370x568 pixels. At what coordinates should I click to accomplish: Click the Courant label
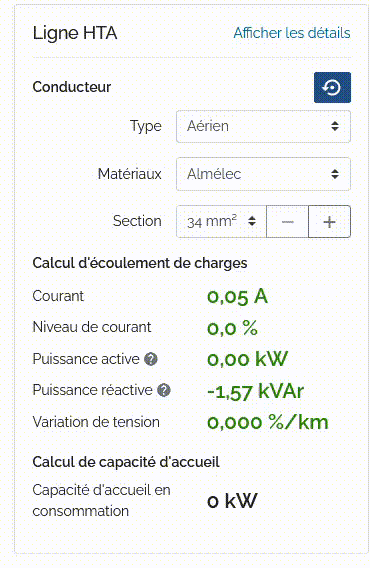tap(58, 296)
